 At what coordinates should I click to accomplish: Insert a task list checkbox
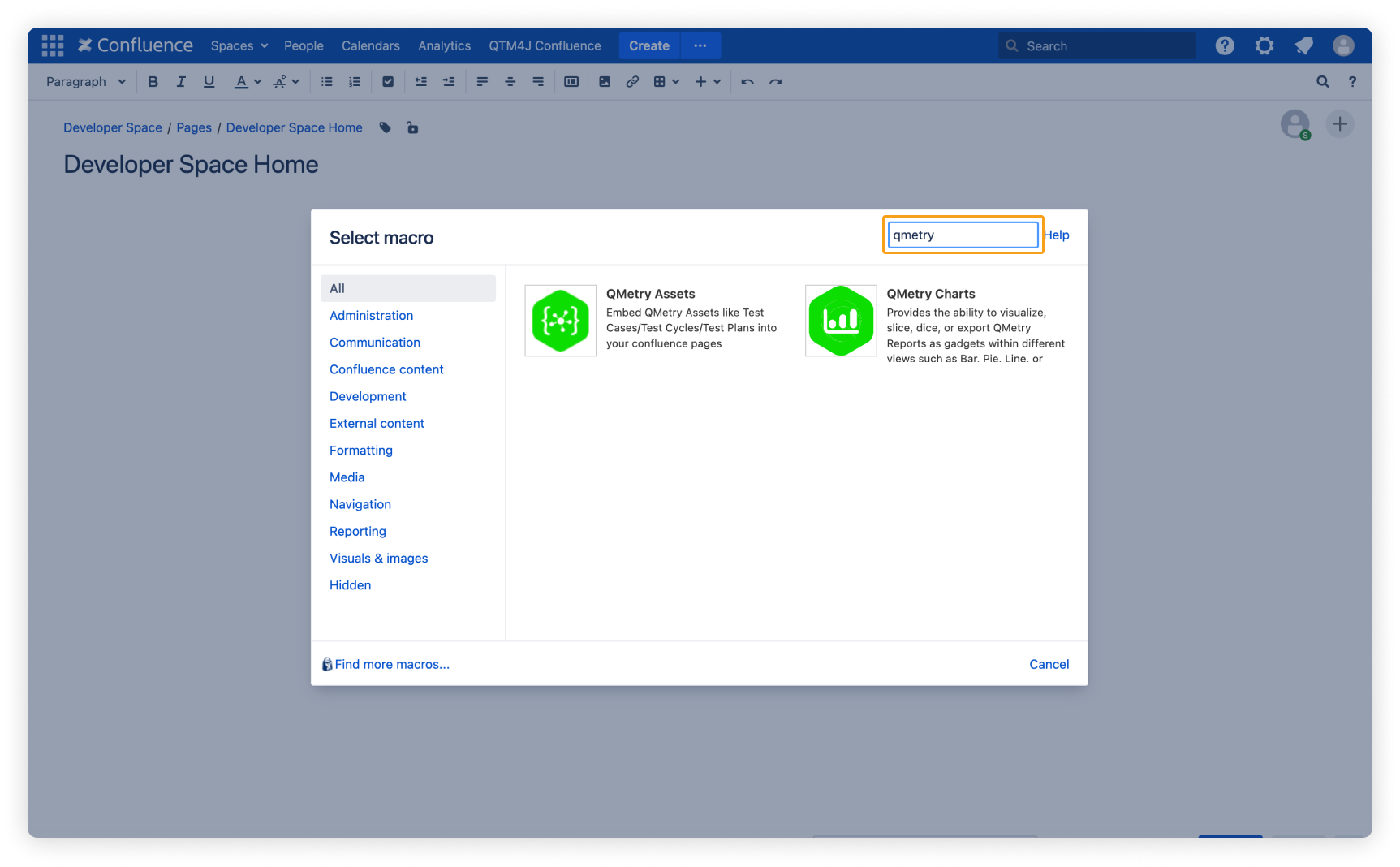click(388, 81)
